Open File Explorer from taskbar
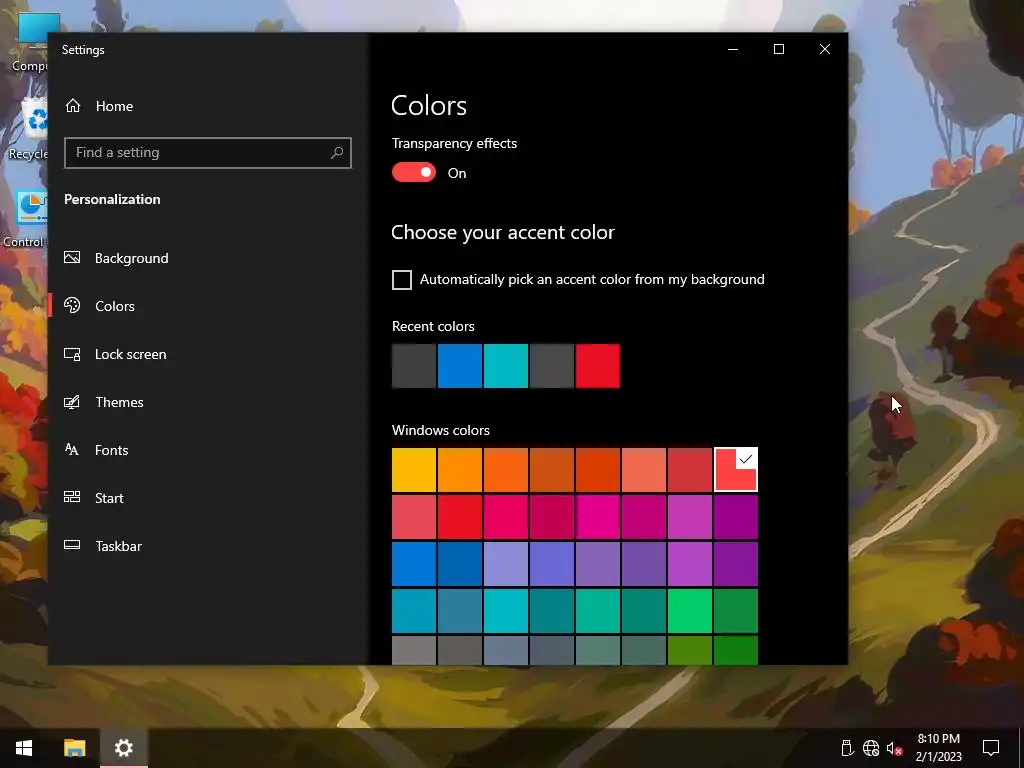 pyautogui.click(x=74, y=748)
